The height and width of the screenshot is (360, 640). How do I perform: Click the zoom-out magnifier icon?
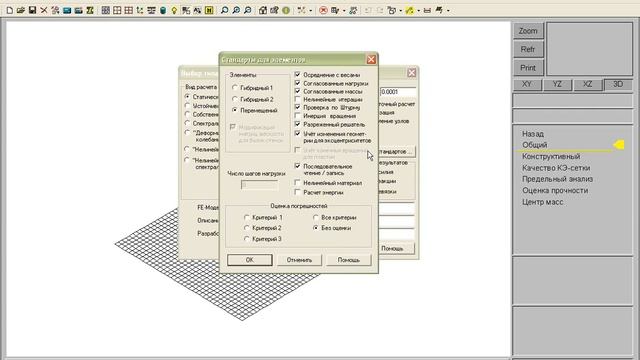pyautogui.click(x=247, y=10)
